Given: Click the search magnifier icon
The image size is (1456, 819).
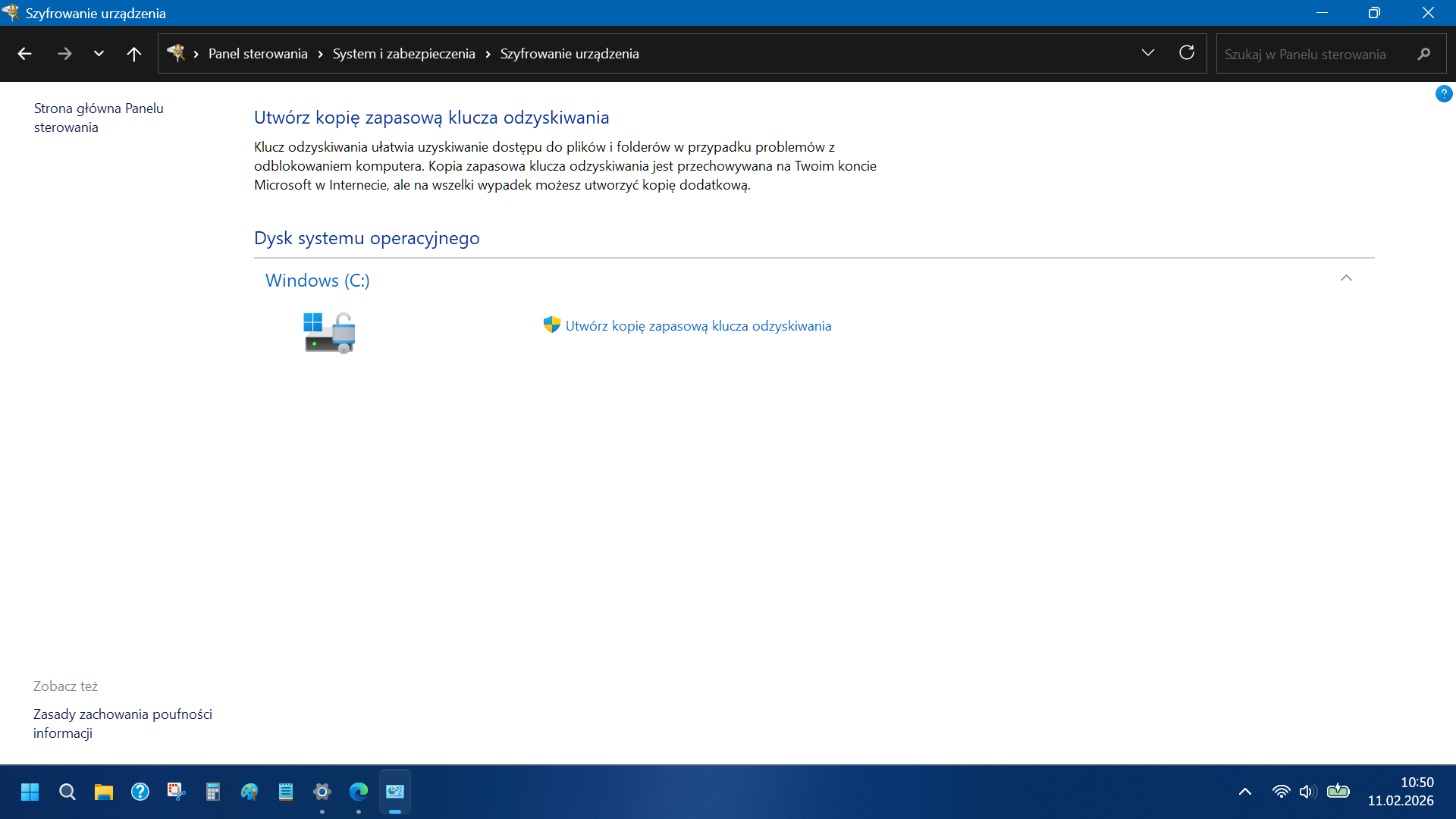Looking at the screenshot, I should pyautogui.click(x=1423, y=54).
